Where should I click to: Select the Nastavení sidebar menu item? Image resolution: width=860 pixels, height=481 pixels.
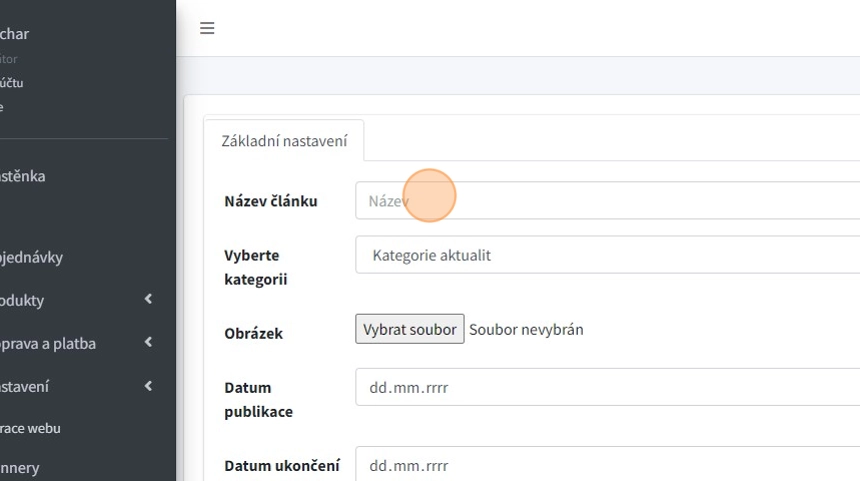24,386
